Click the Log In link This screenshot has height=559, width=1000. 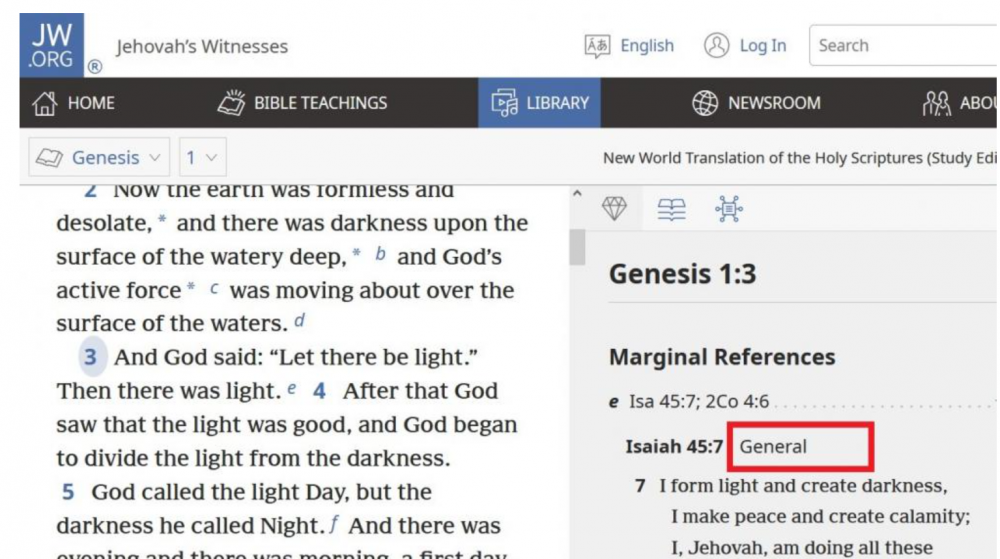(x=762, y=46)
